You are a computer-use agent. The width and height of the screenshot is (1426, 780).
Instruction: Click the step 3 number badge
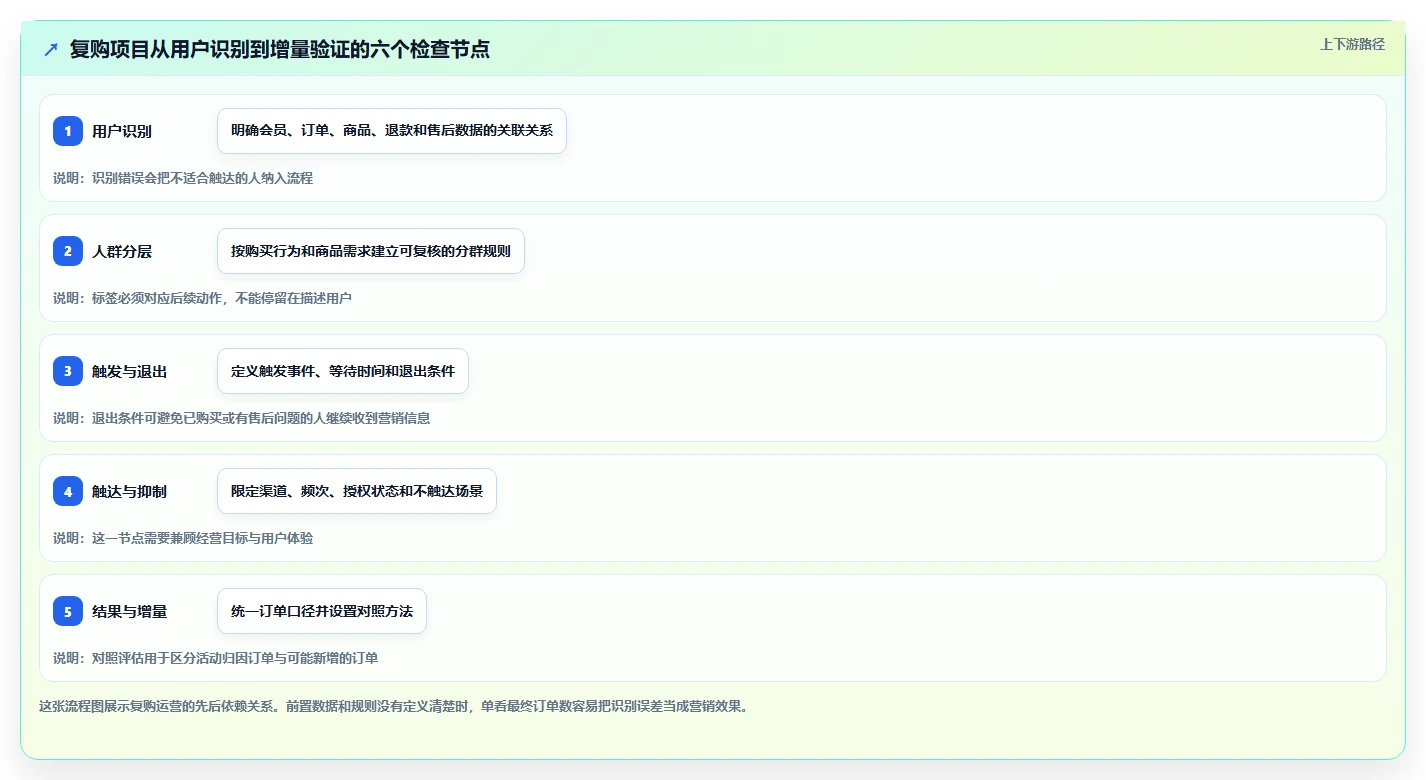[68, 371]
